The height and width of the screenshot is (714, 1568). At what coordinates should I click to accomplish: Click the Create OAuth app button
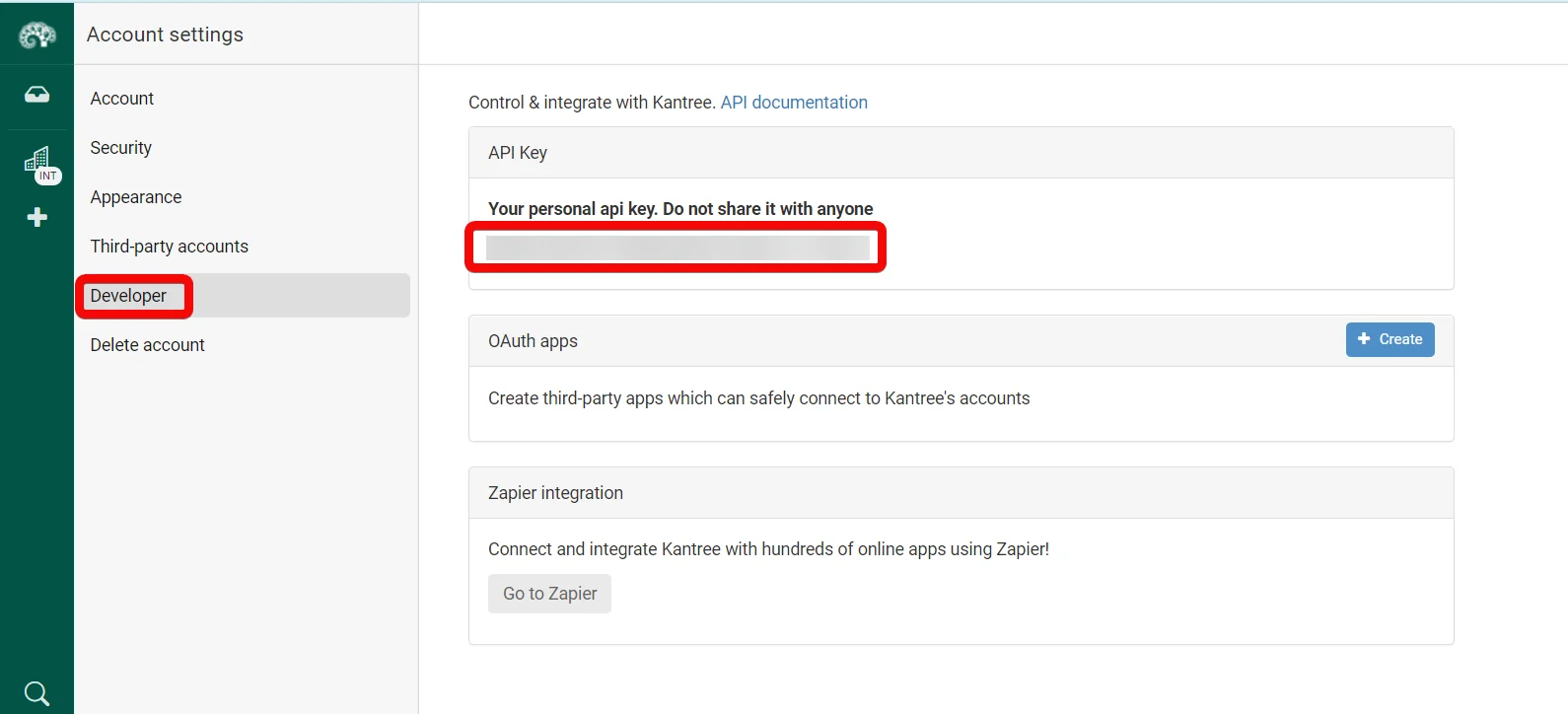pos(1390,339)
